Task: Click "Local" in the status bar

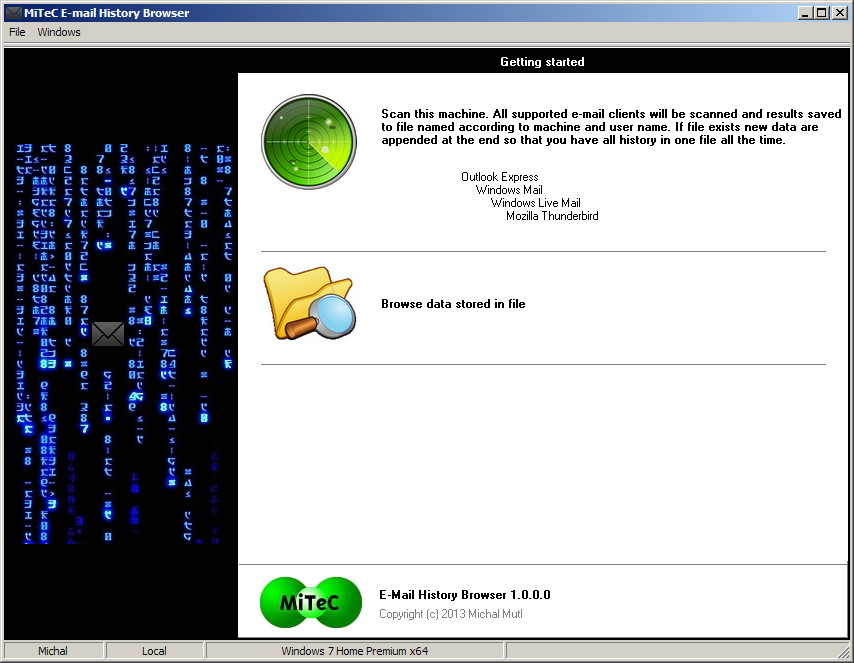Action: (154, 651)
